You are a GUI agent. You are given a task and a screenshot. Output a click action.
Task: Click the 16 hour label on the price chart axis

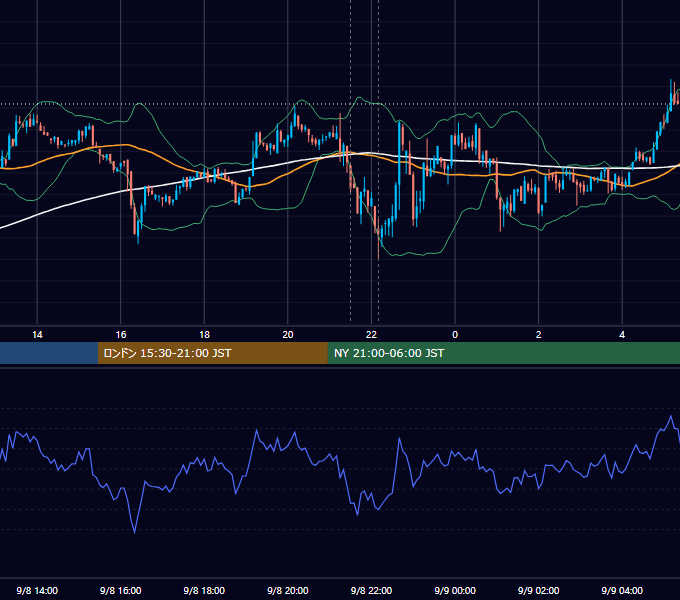(121, 335)
